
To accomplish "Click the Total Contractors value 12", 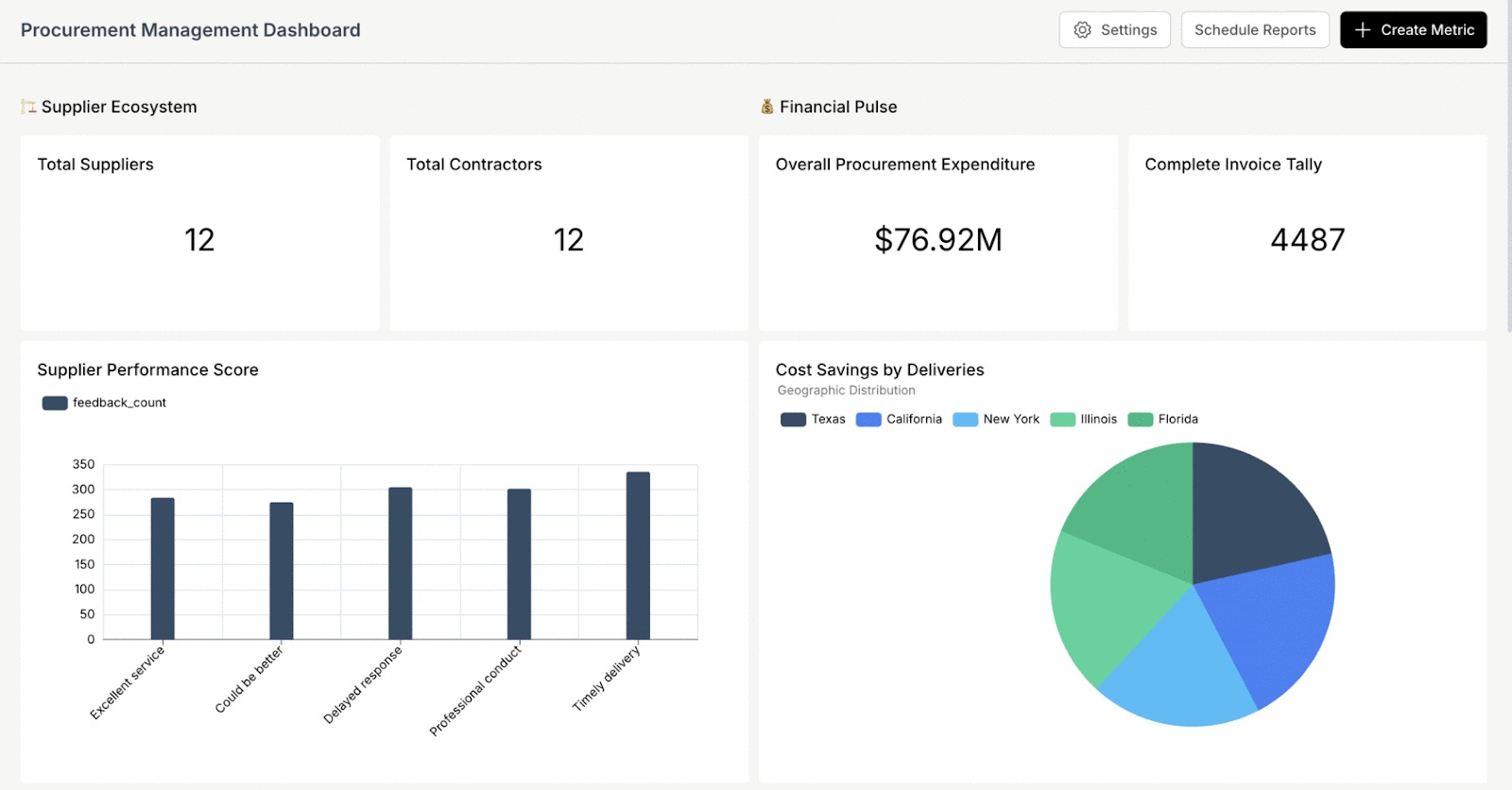I will click(x=569, y=240).
